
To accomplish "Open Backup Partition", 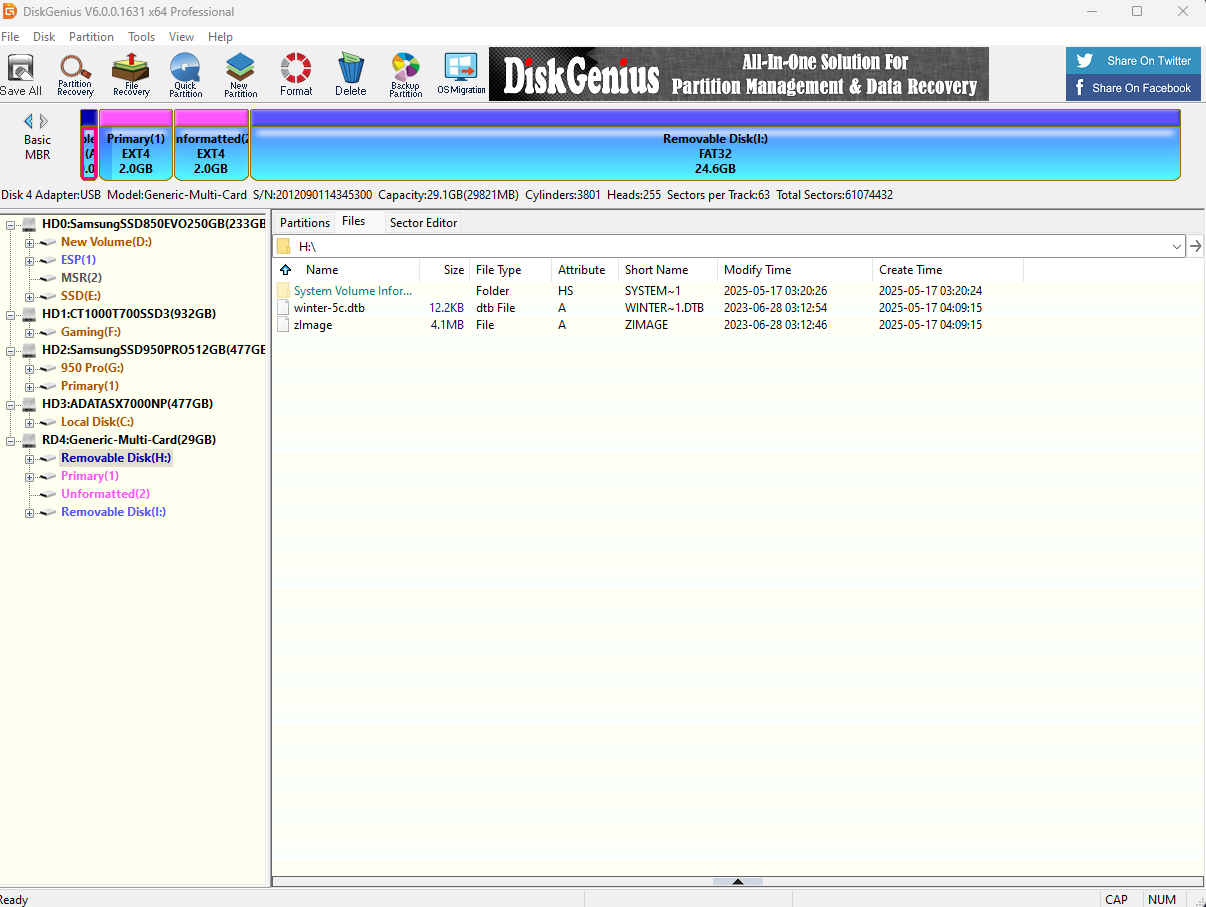I will pyautogui.click(x=405, y=73).
